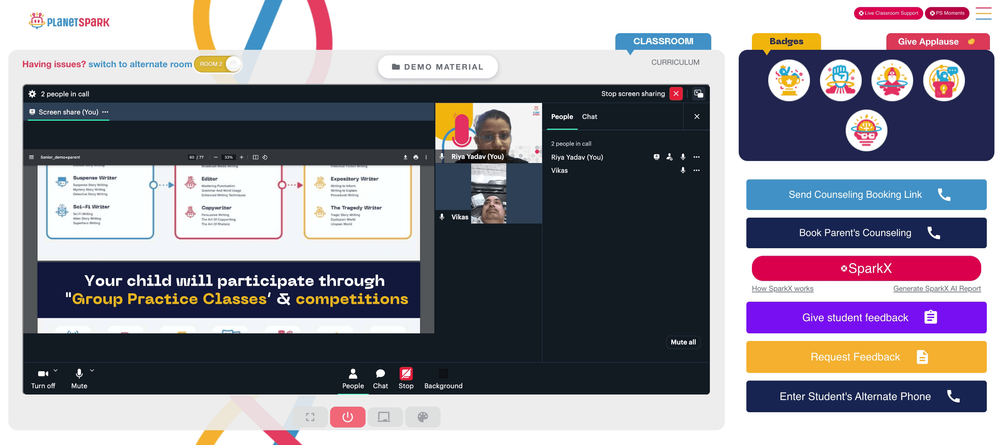This screenshot has width=1000, height=445.
Task: Turn off the camera
Action: (x=43, y=378)
